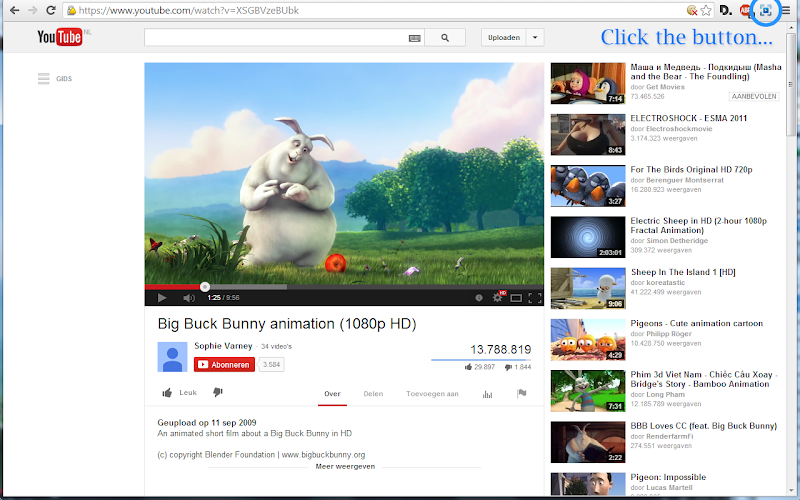Viewport: 800px width, 500px height.
Task: Open the video statistics bar chart icon
Action: [x=487, y=394]
